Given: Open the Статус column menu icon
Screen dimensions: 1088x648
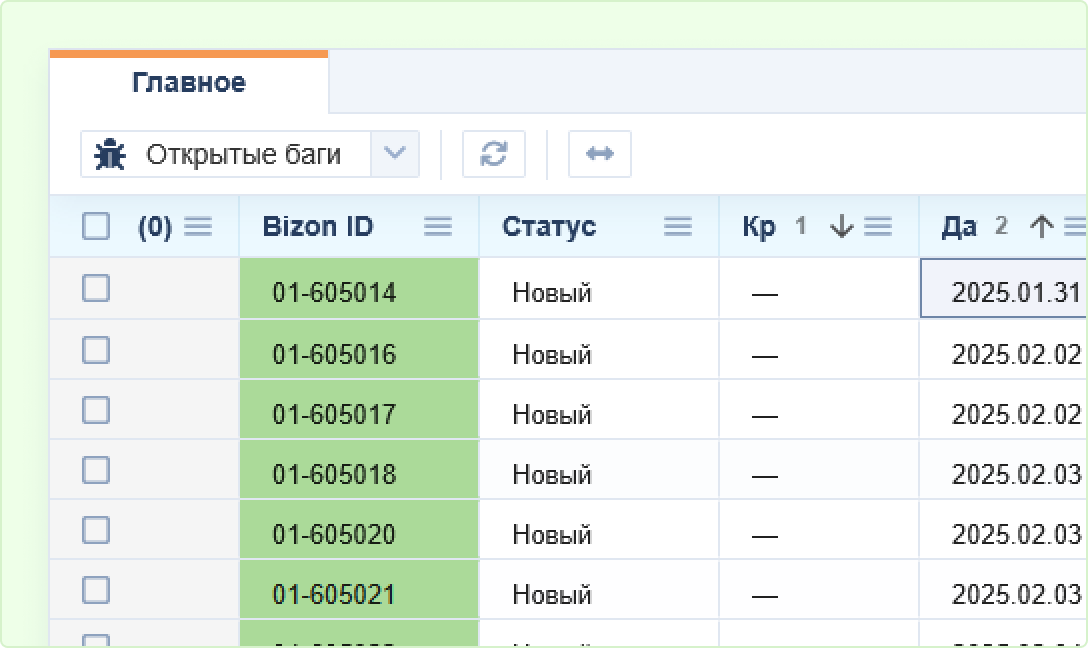Looking at the screenshot, I should (678, 227).
